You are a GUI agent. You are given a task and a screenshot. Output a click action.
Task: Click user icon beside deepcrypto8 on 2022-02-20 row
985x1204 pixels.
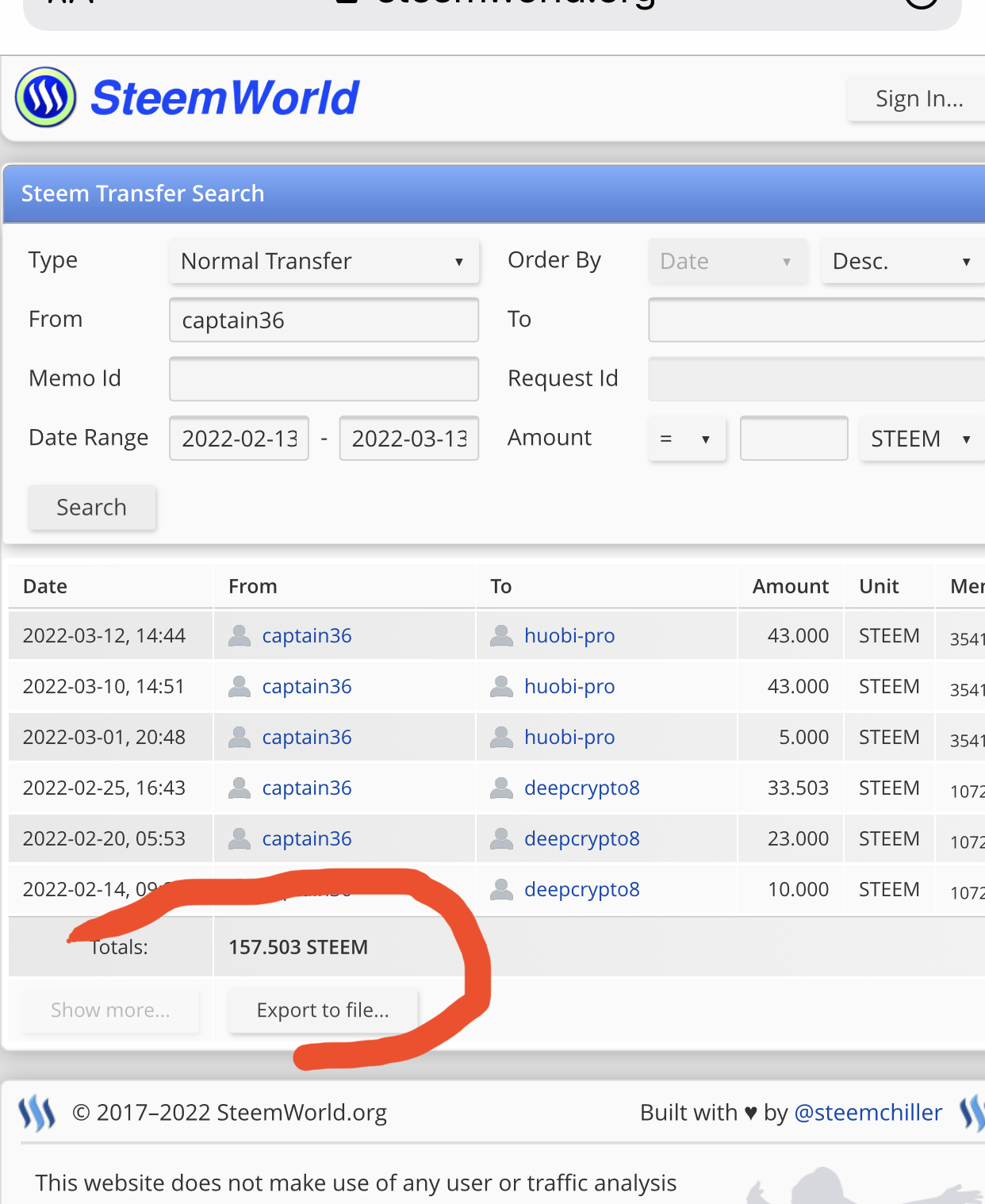pos(501,838)
